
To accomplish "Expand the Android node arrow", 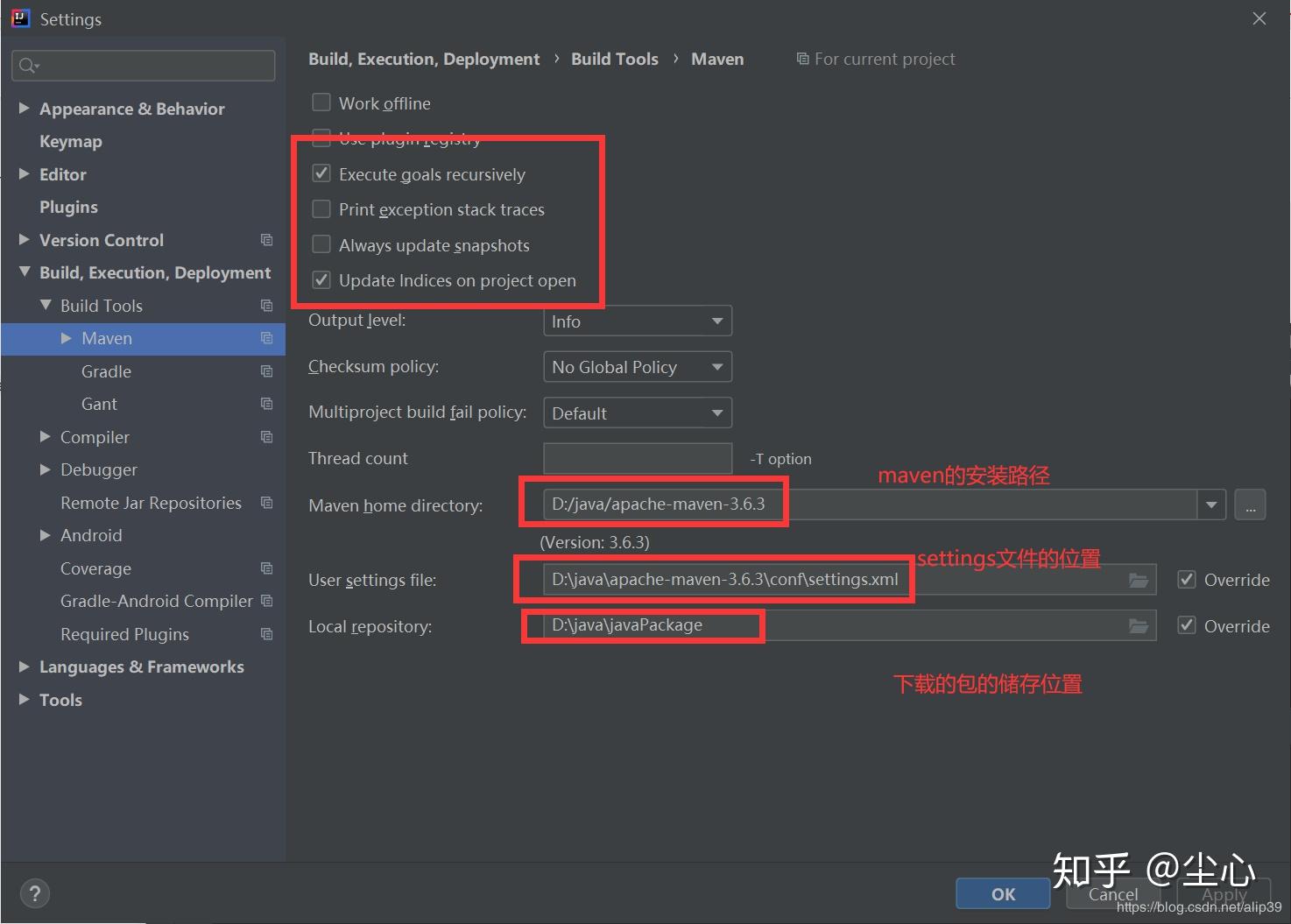I will (46, 535).
